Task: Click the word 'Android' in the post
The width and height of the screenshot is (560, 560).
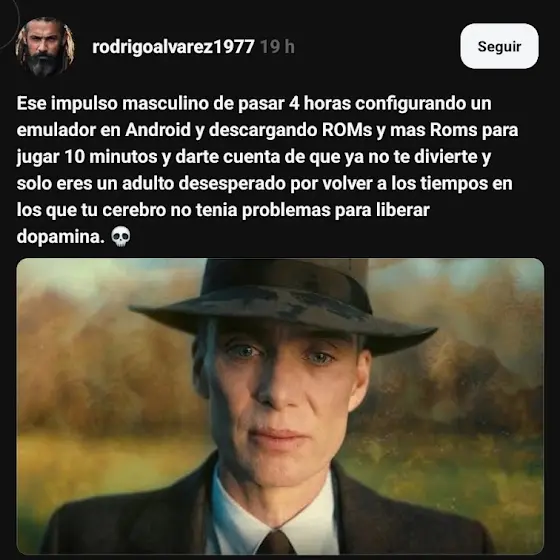Action: (158, 130)
